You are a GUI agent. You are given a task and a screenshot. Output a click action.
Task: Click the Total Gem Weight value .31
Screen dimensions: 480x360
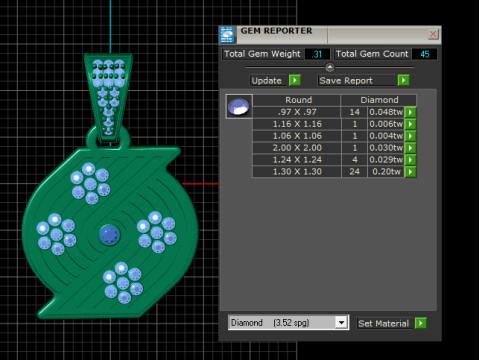click(317, 54)
